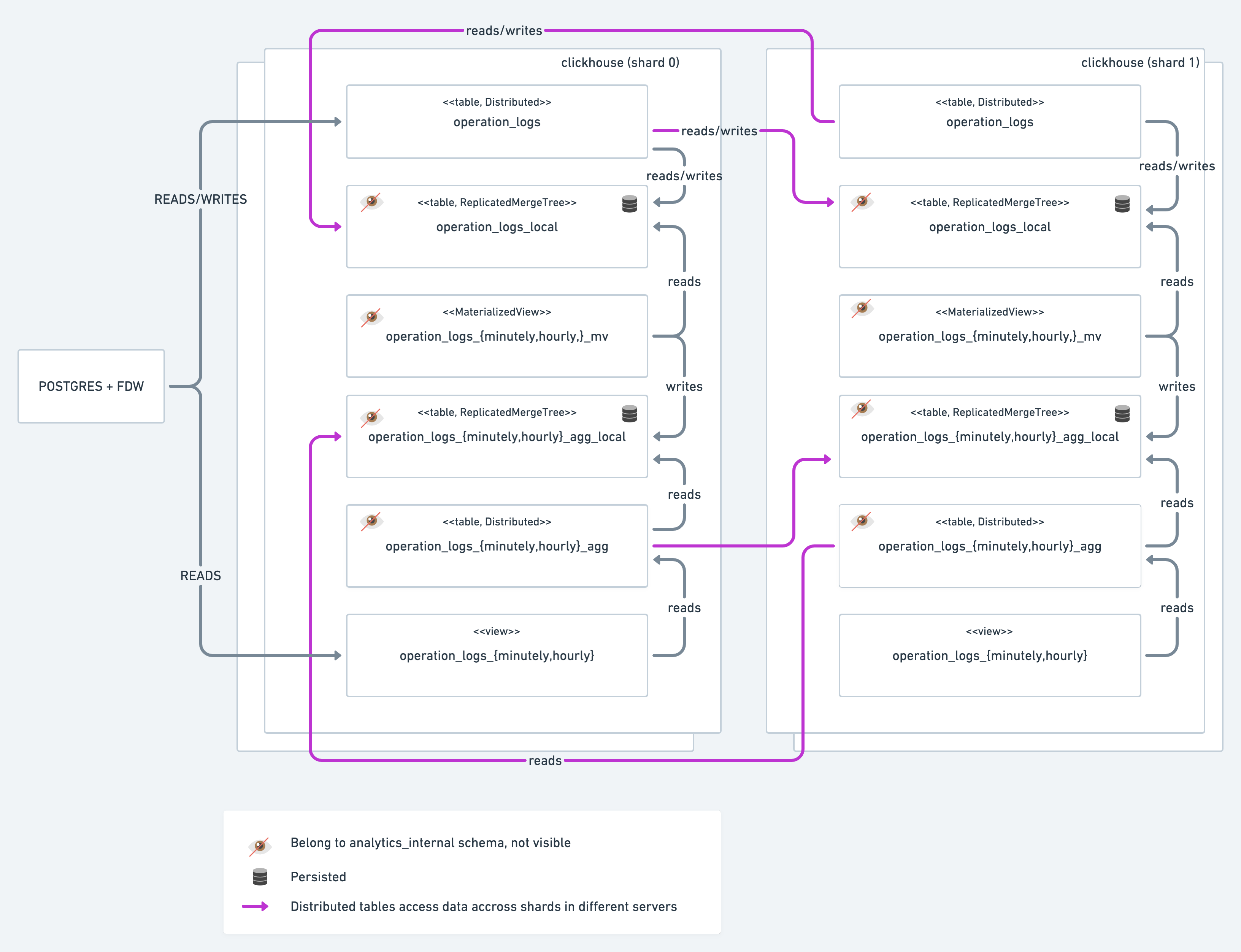Select shard 0 operation_logs Distributed table box
Viewport: 1241px width, 952px height.
tap(497, 121)
